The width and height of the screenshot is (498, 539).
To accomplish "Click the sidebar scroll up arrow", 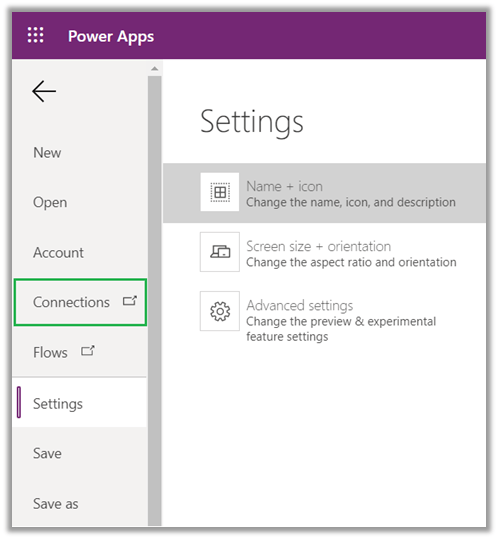I will click(155, 69).
